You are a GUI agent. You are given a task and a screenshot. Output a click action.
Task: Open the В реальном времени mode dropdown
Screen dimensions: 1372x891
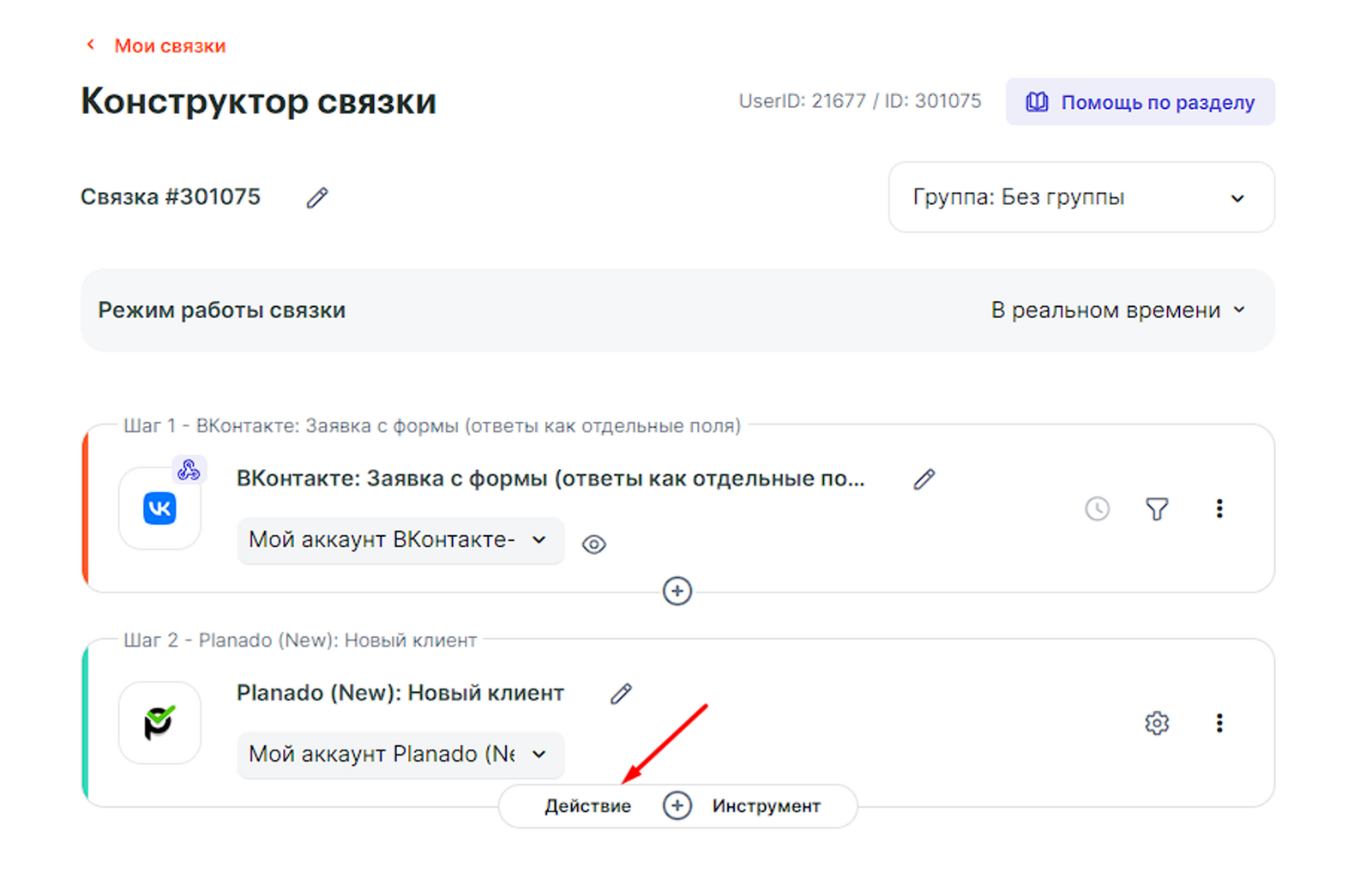coord(1117,310)
